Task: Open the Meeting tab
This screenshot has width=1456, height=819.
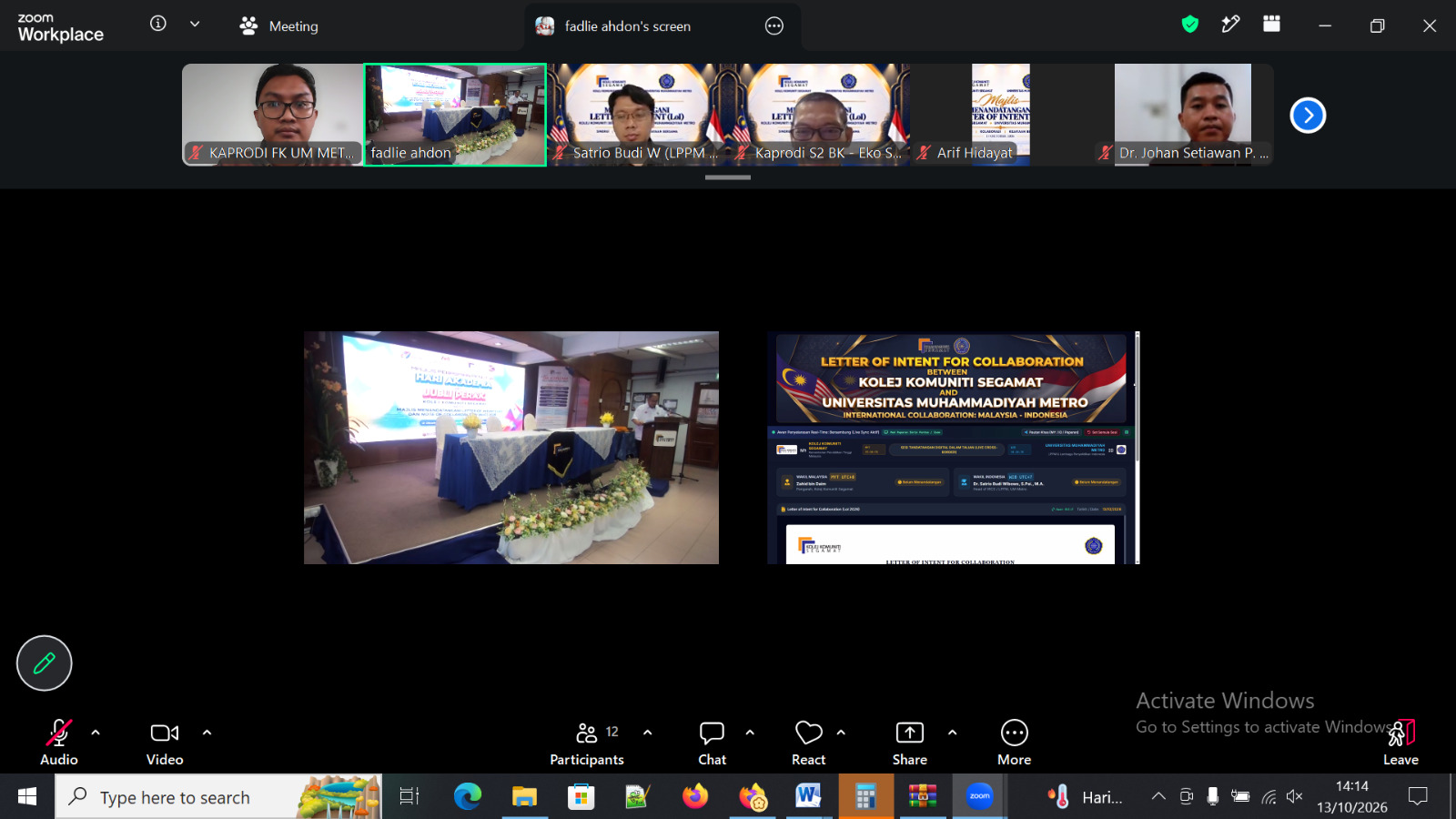Action: tap(278, 26)
